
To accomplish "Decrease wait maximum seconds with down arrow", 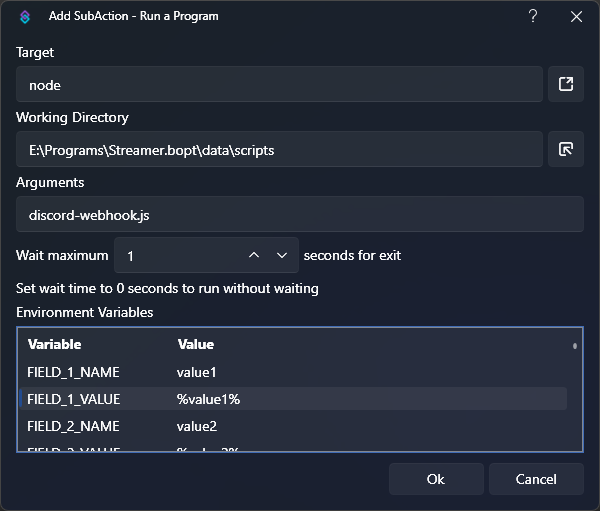I will coord(282,256).
